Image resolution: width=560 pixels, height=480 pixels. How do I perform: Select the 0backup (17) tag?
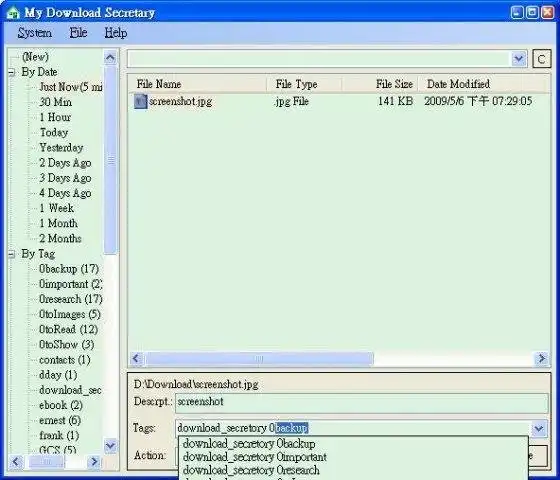69,269
